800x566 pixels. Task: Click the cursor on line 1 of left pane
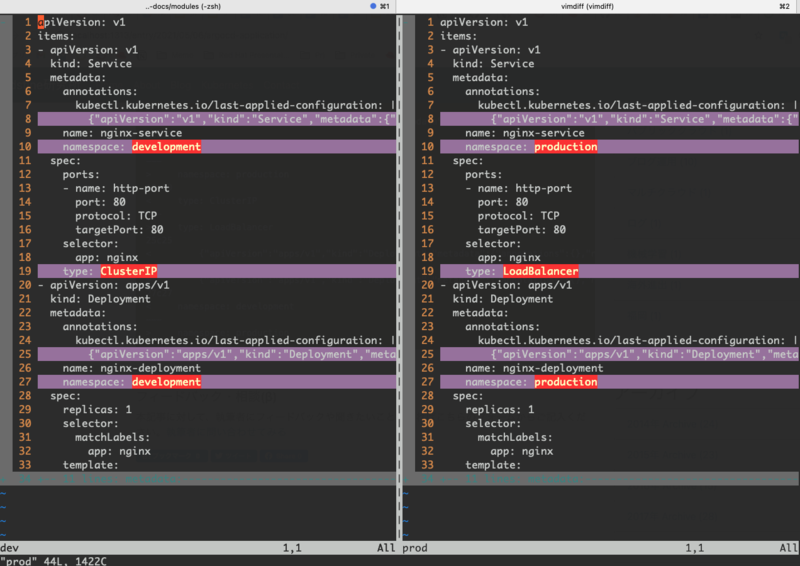point(41,21)
